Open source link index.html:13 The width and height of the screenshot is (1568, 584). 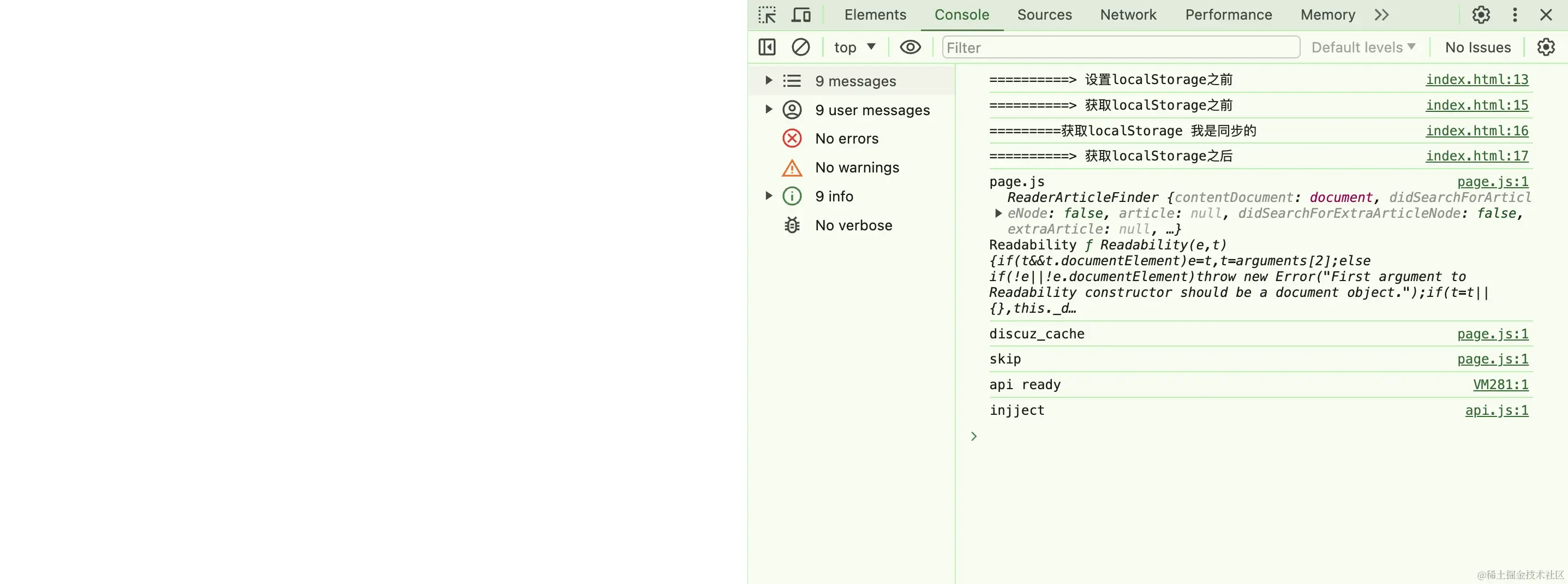[x=1477, y=79]
